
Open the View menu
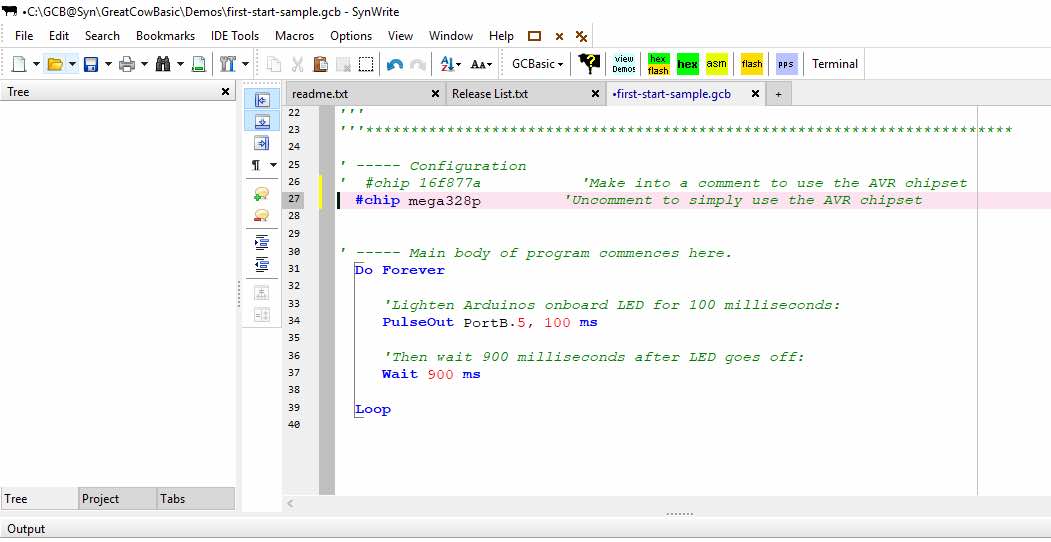(400, 36)
